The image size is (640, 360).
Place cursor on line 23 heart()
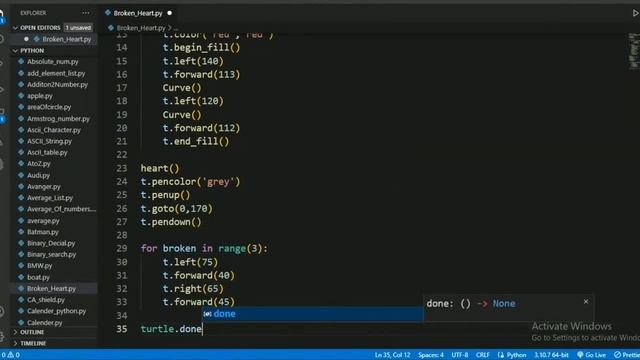(x=160, y=168)
